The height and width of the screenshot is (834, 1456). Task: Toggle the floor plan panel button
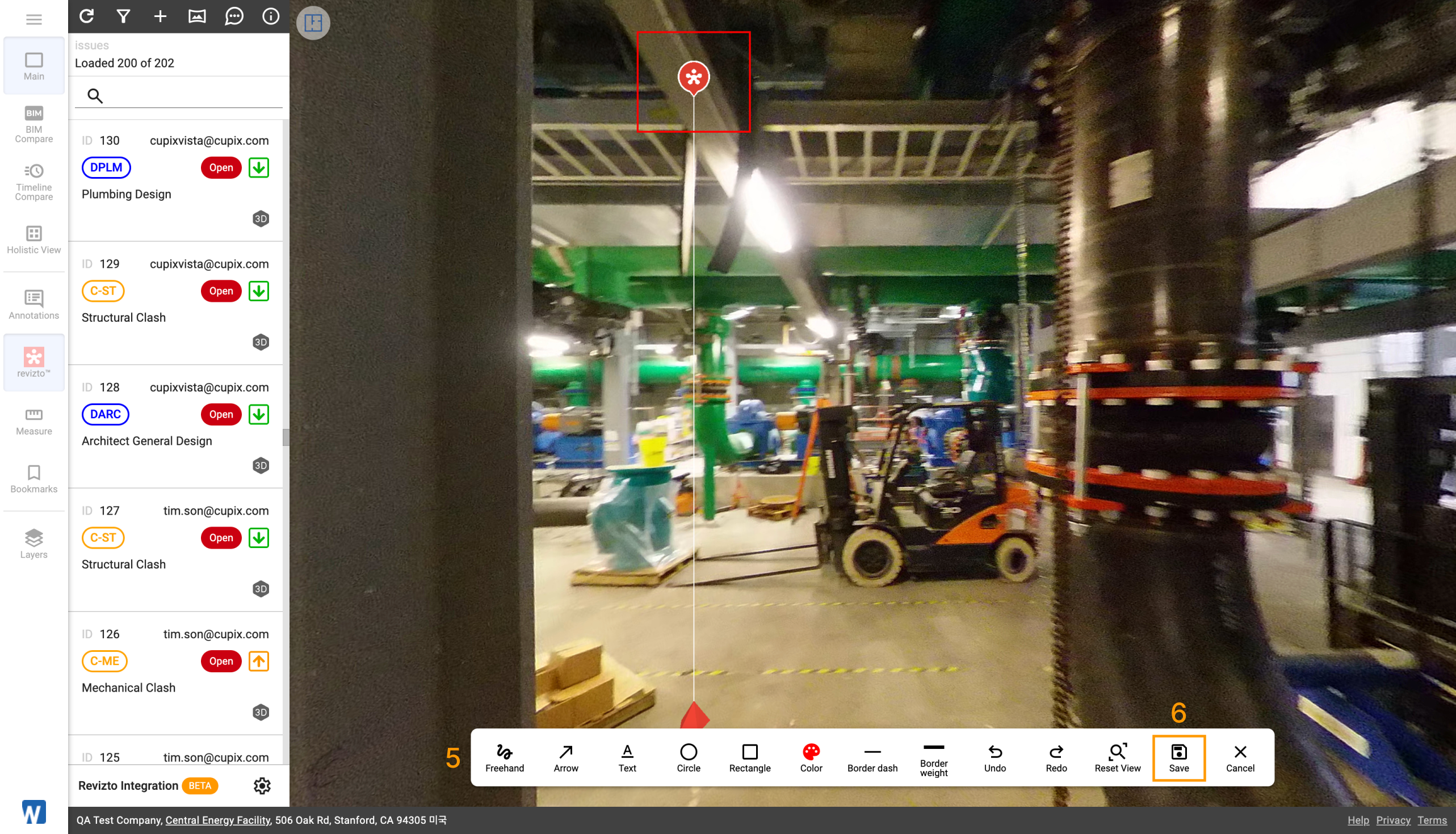click(313, 23)
